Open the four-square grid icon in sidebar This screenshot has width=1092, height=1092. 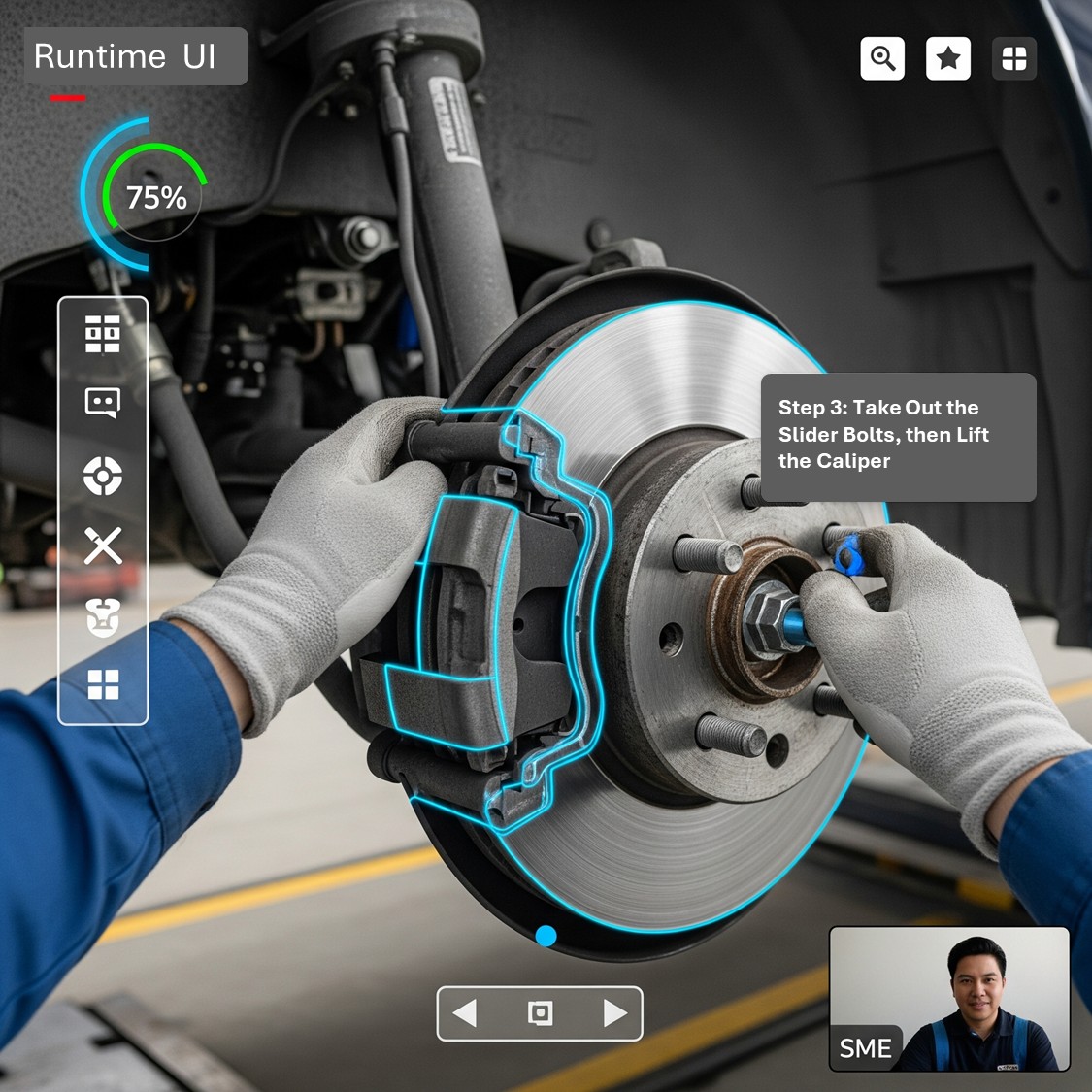pos(103,684)
